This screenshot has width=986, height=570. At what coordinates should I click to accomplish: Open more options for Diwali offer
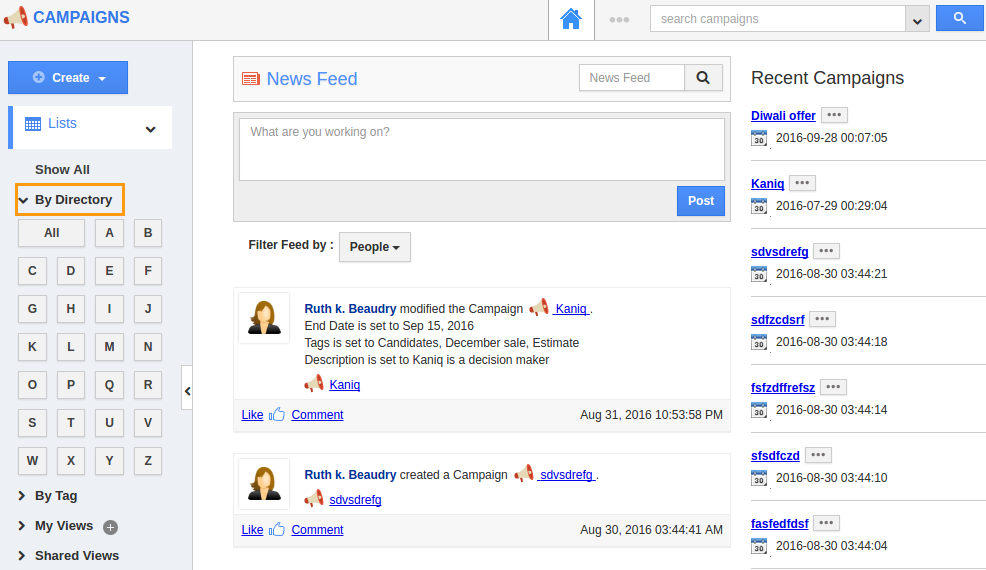[x=834, y=115]
